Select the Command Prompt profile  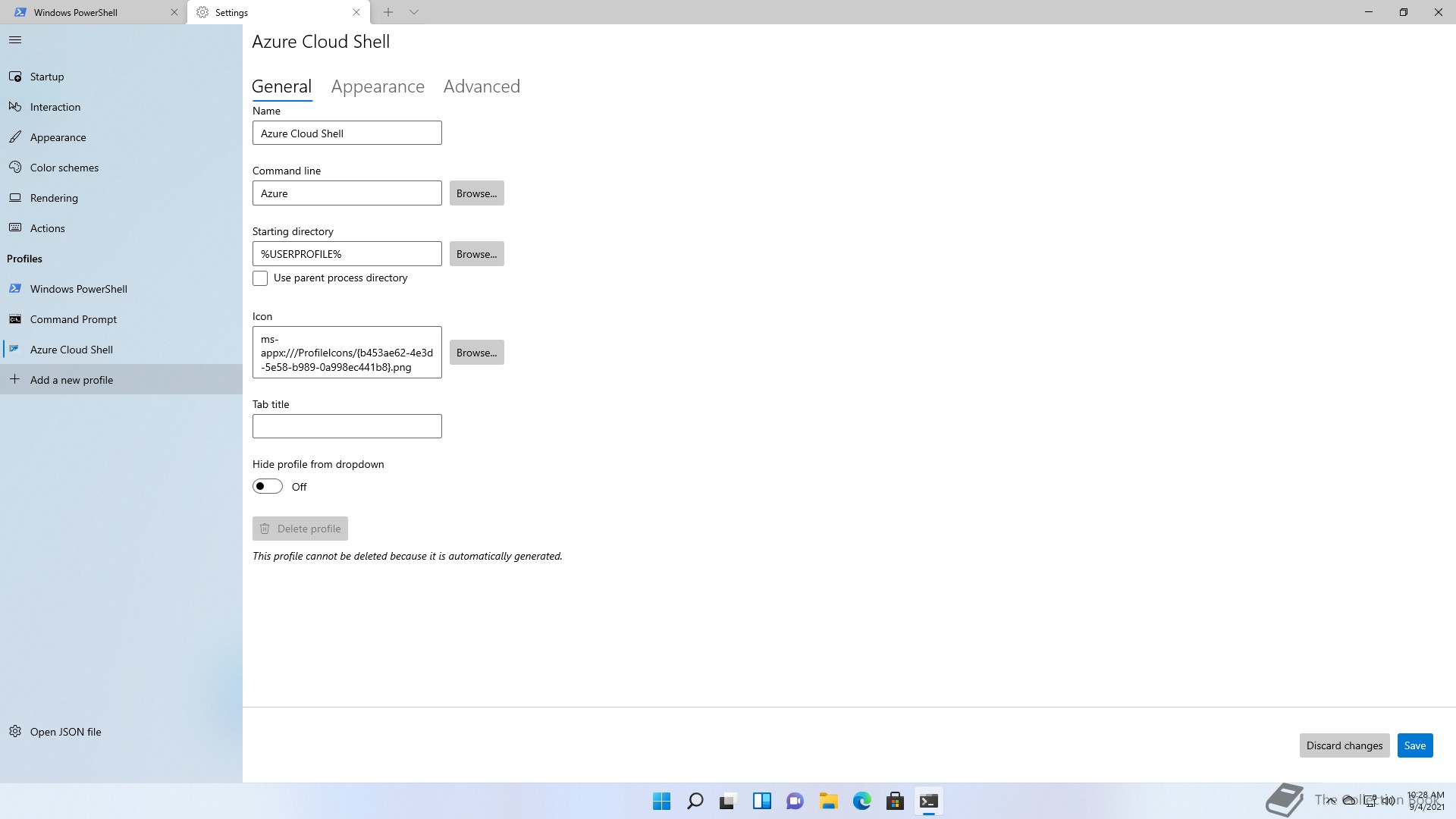pos(73,319)
